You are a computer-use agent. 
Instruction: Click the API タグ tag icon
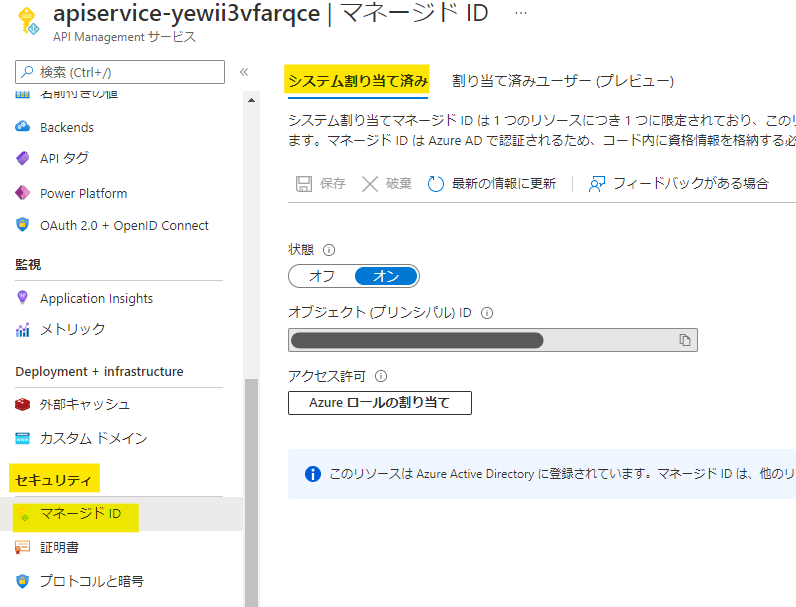tap(23, 159)
